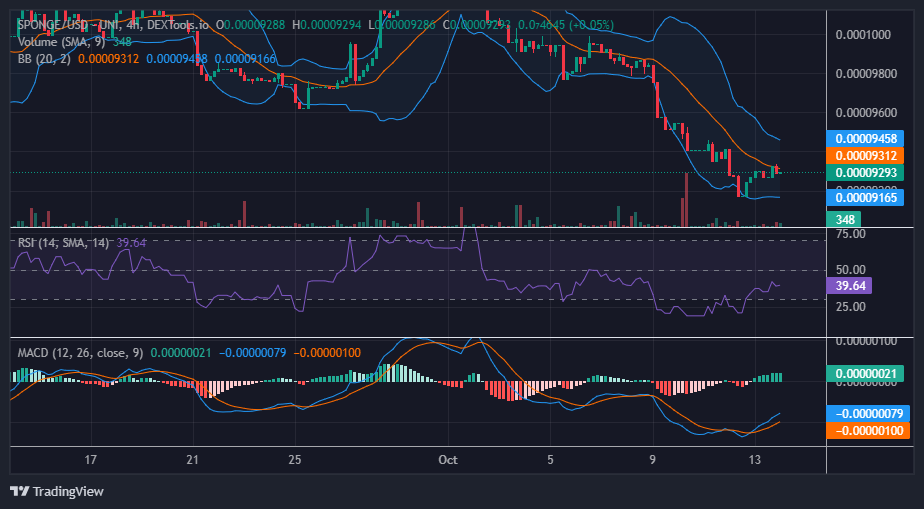
Task: Click the blue −0.00000079 MACD line label
Action: coord(867,413)
